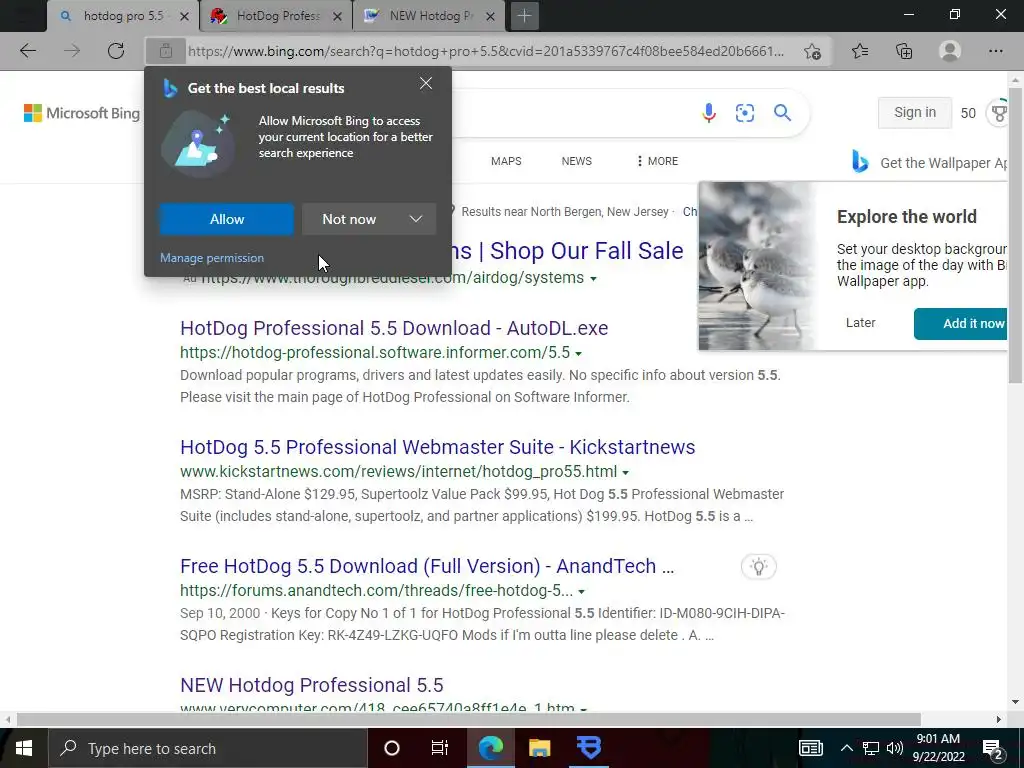Go back using the browser back arrow

point(28,51)
